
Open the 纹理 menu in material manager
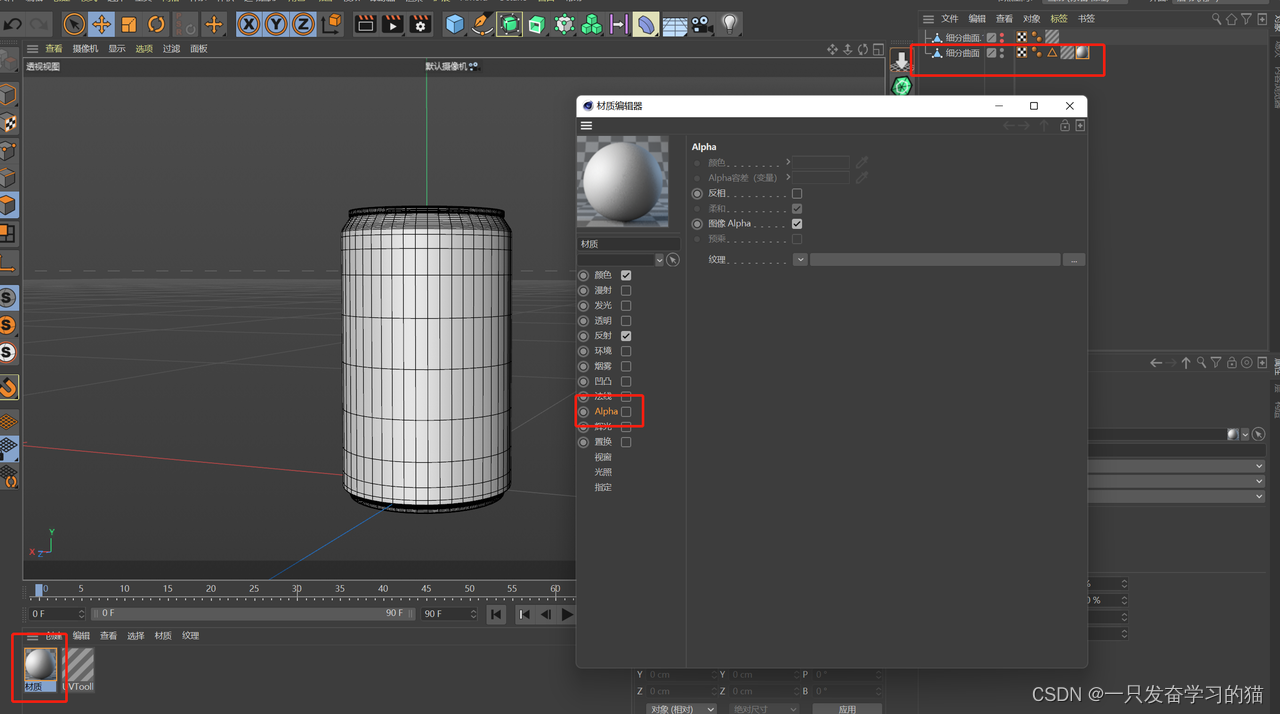click(190, 636)
